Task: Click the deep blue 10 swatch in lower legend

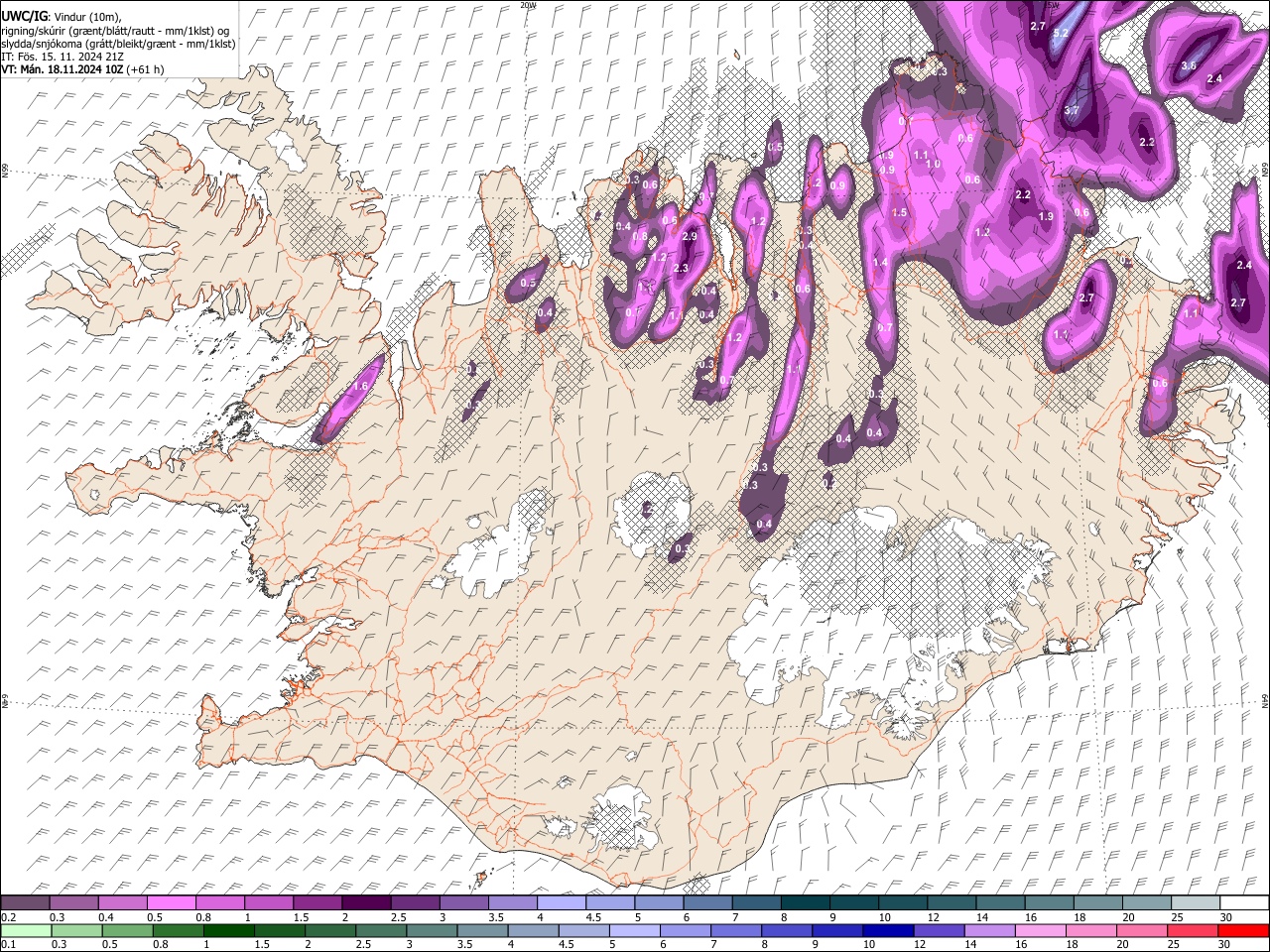Action: pyautogui.click(x=887, y=930)
